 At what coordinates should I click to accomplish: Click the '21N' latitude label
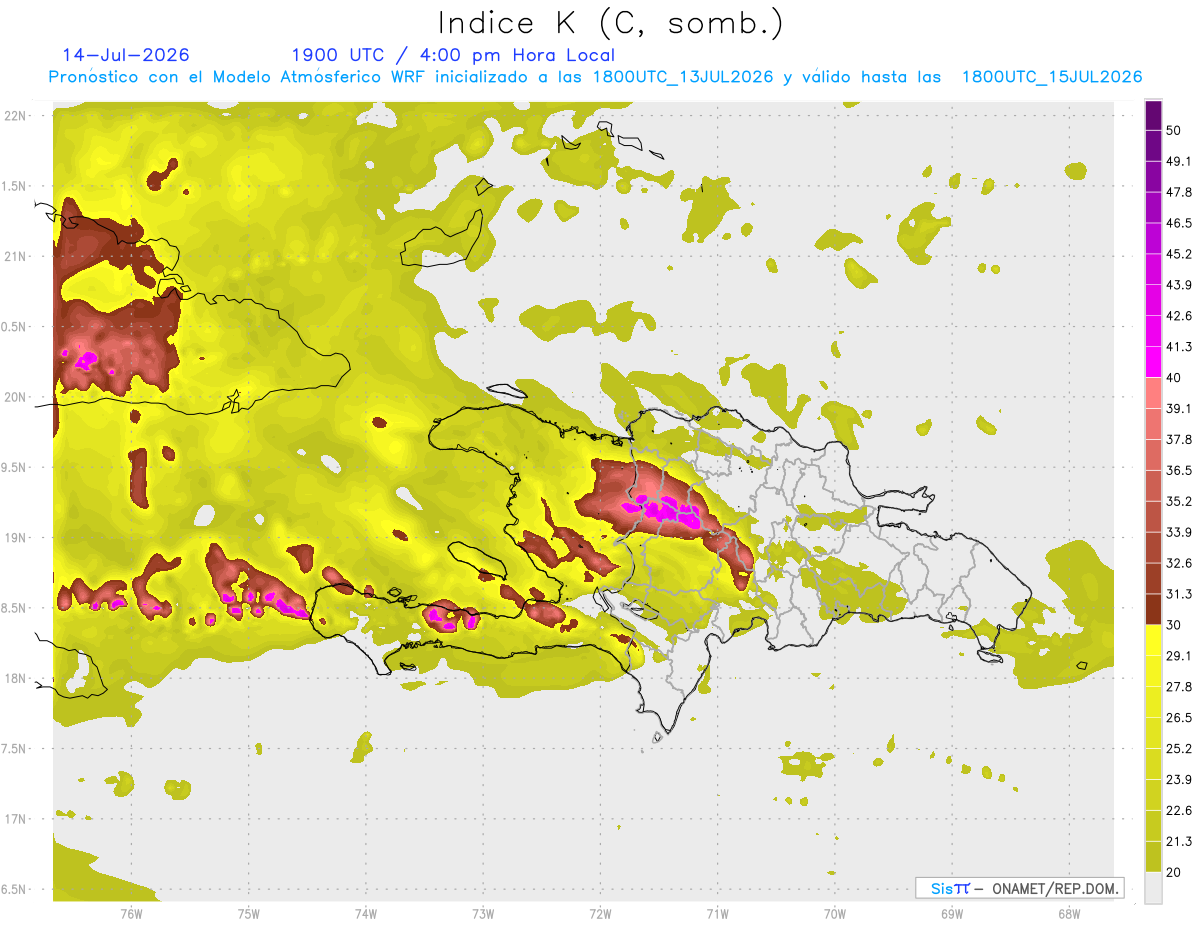16,256
